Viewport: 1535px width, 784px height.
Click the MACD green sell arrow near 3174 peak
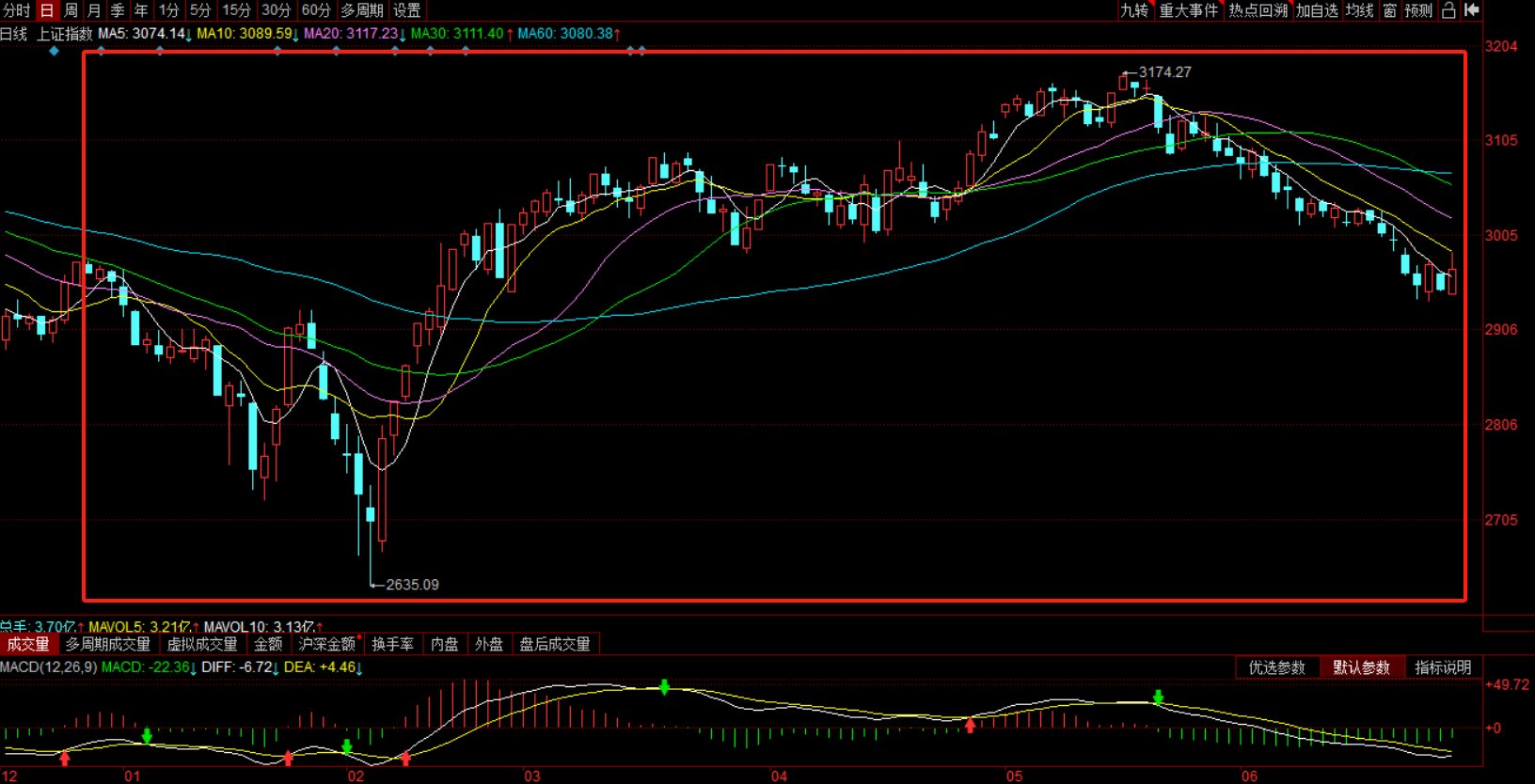point(1158,698)
